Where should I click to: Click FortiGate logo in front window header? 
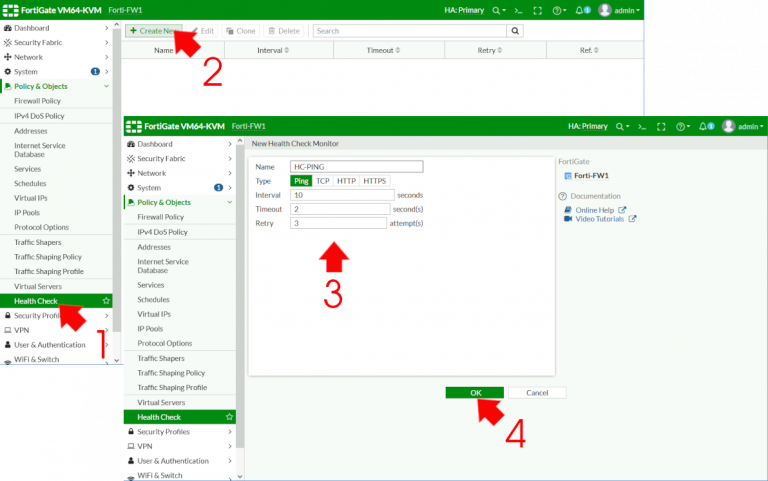(x=134, y=126)
